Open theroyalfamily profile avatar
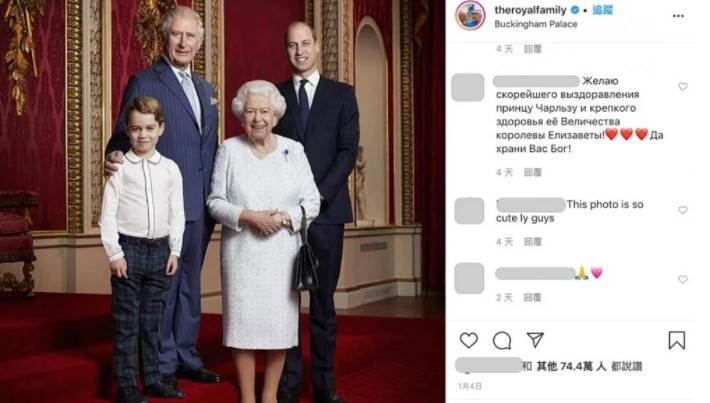Viewport: 710px width, 403px height. click(470, 15)
